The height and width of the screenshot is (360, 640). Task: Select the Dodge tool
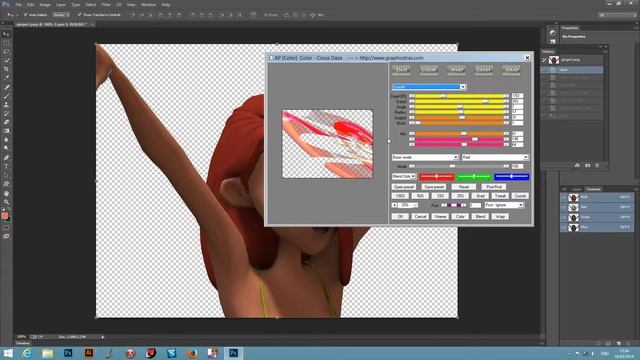6,149
